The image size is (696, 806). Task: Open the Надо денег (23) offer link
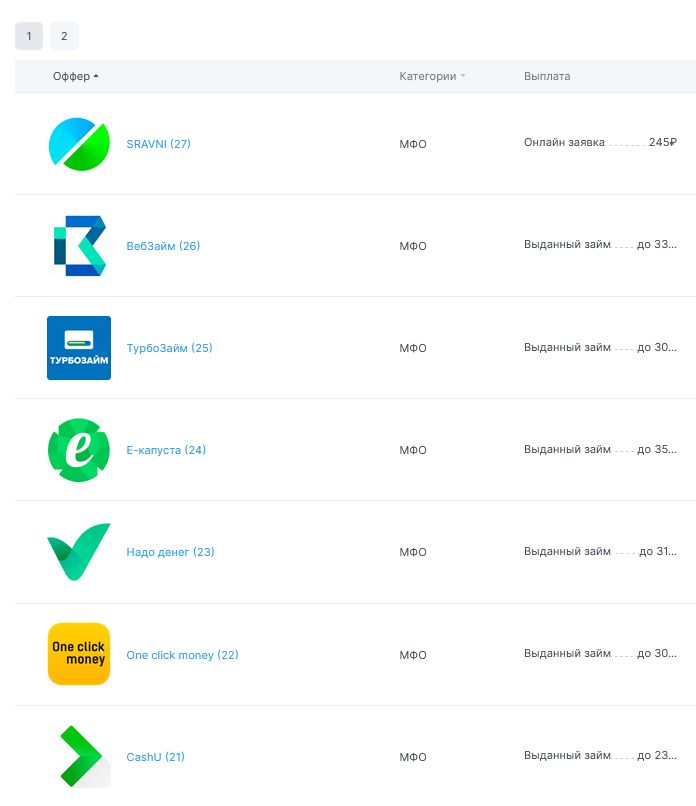(x=170, y=552)
